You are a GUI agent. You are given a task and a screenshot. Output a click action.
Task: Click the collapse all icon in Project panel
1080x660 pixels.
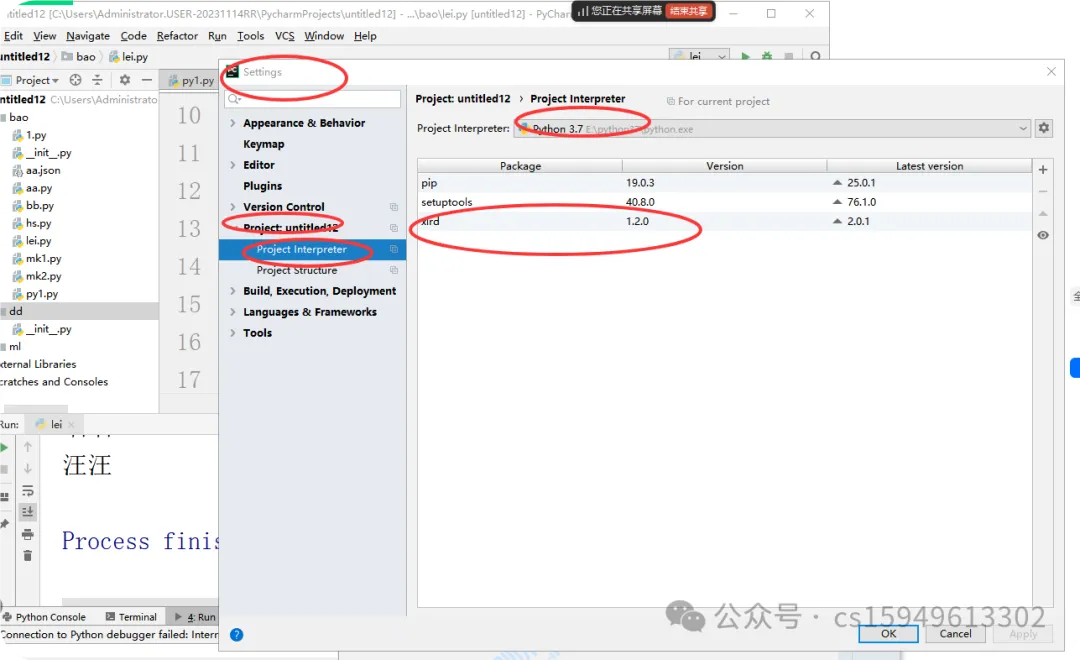tap(97, 80)
